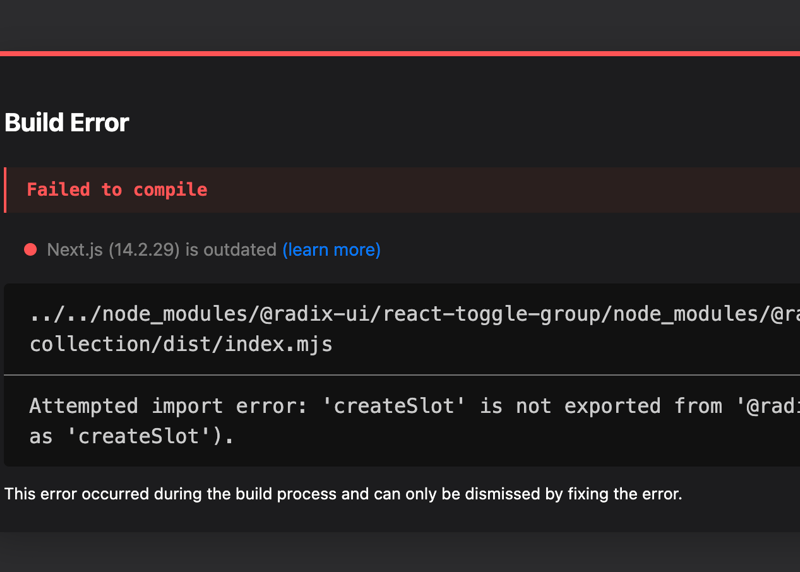Select the 'Build Error' heading
Viewport: 800px width, 572px height.
67,123
